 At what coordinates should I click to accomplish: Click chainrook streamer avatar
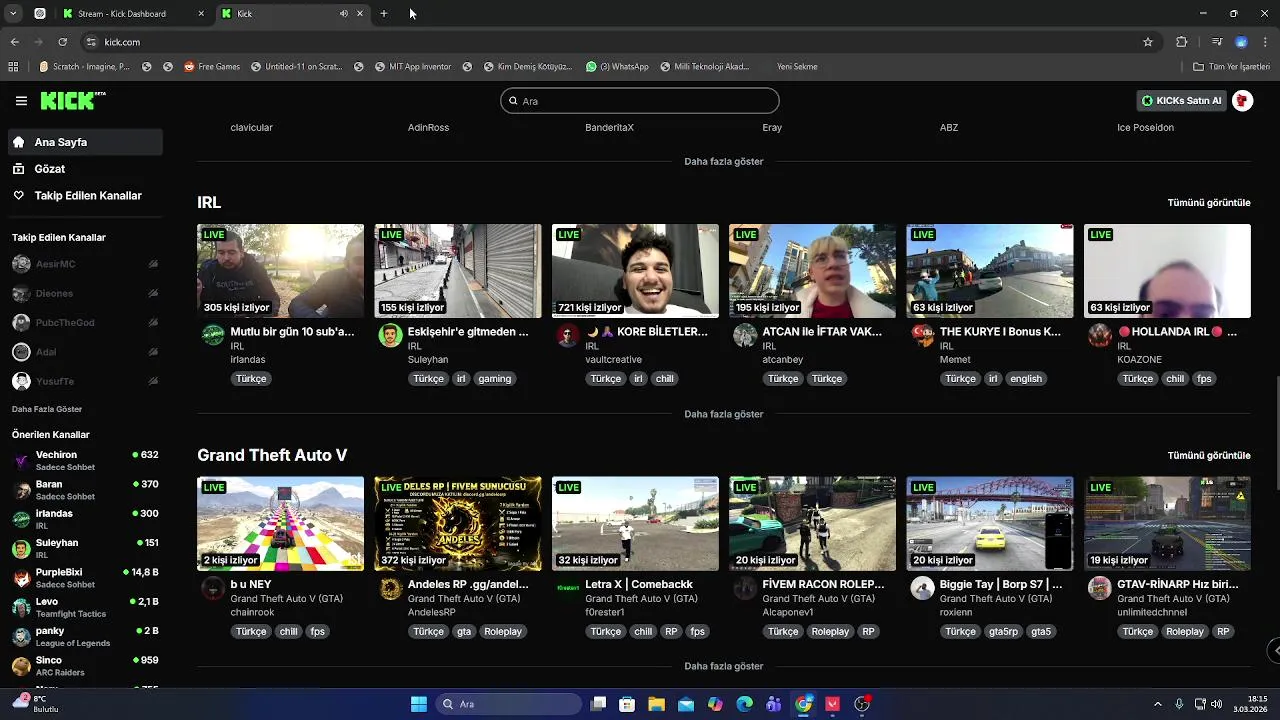213,588
